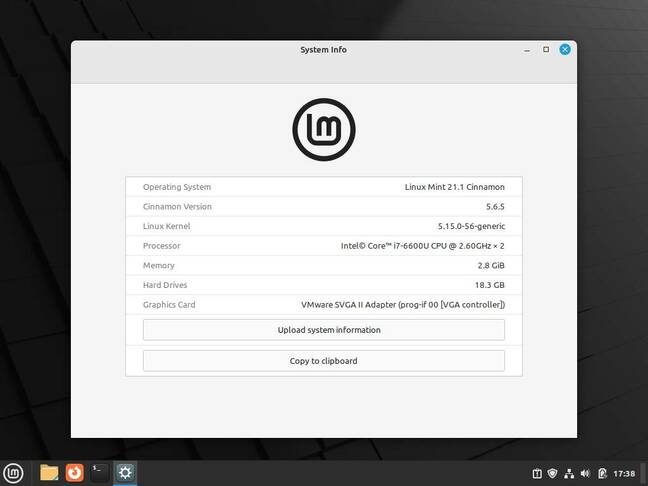Select the Operating System label
The height and width of the screenshot is (486, 648).
point(177,187)
